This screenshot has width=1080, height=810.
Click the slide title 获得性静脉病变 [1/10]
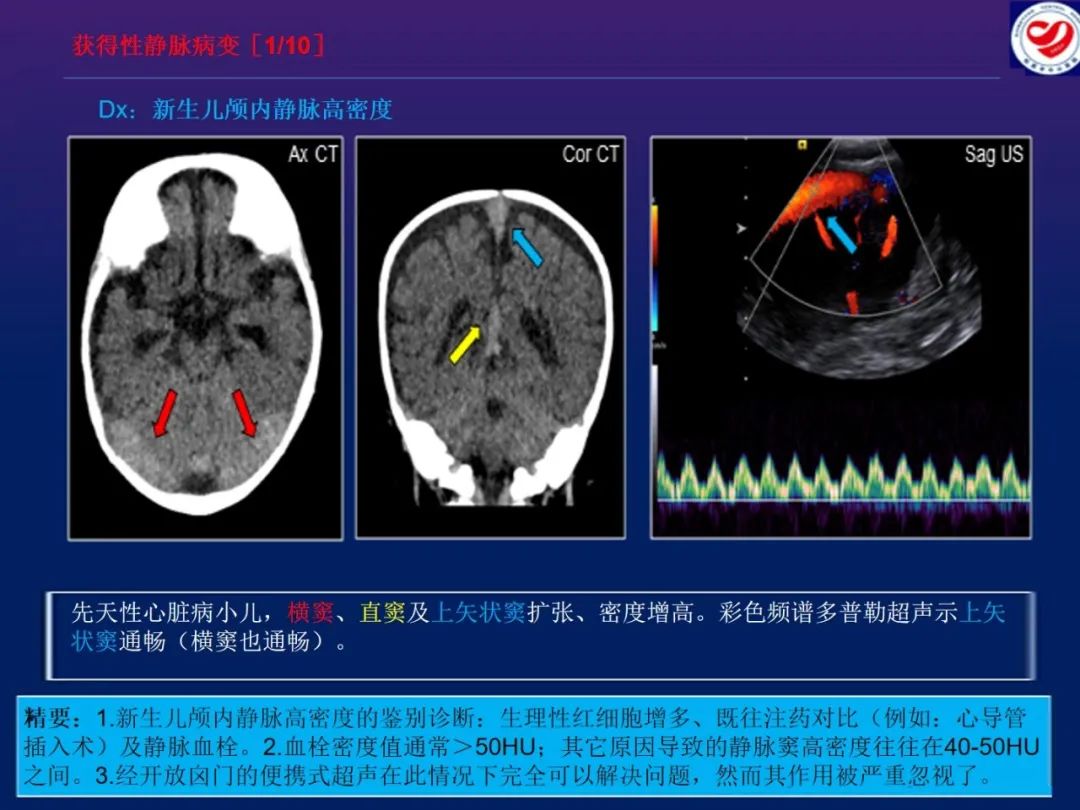click(x=199, y=45)
